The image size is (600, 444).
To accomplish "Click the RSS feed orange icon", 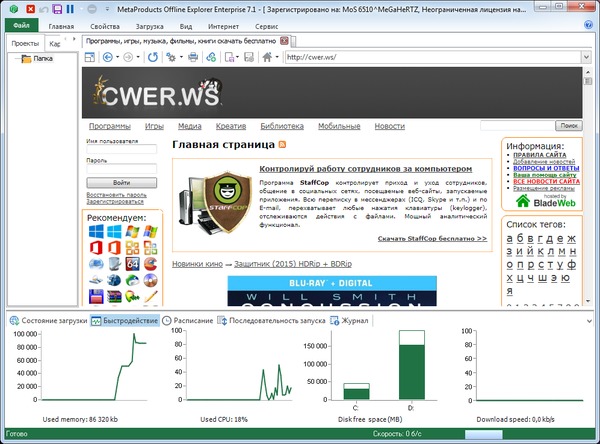I will pyautogui.click(x=282, y=144).
